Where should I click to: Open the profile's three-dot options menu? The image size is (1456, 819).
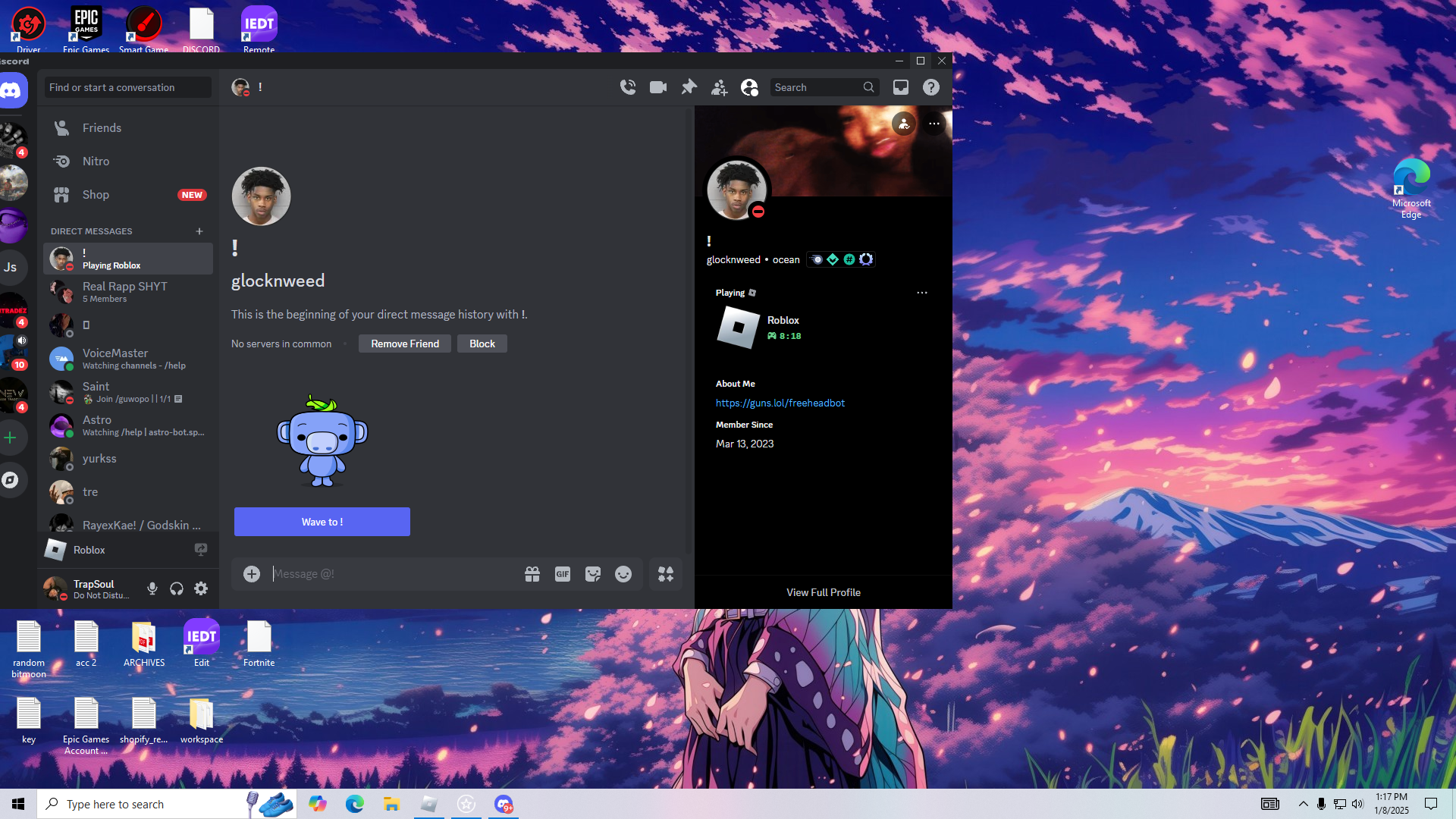point(934,124)
